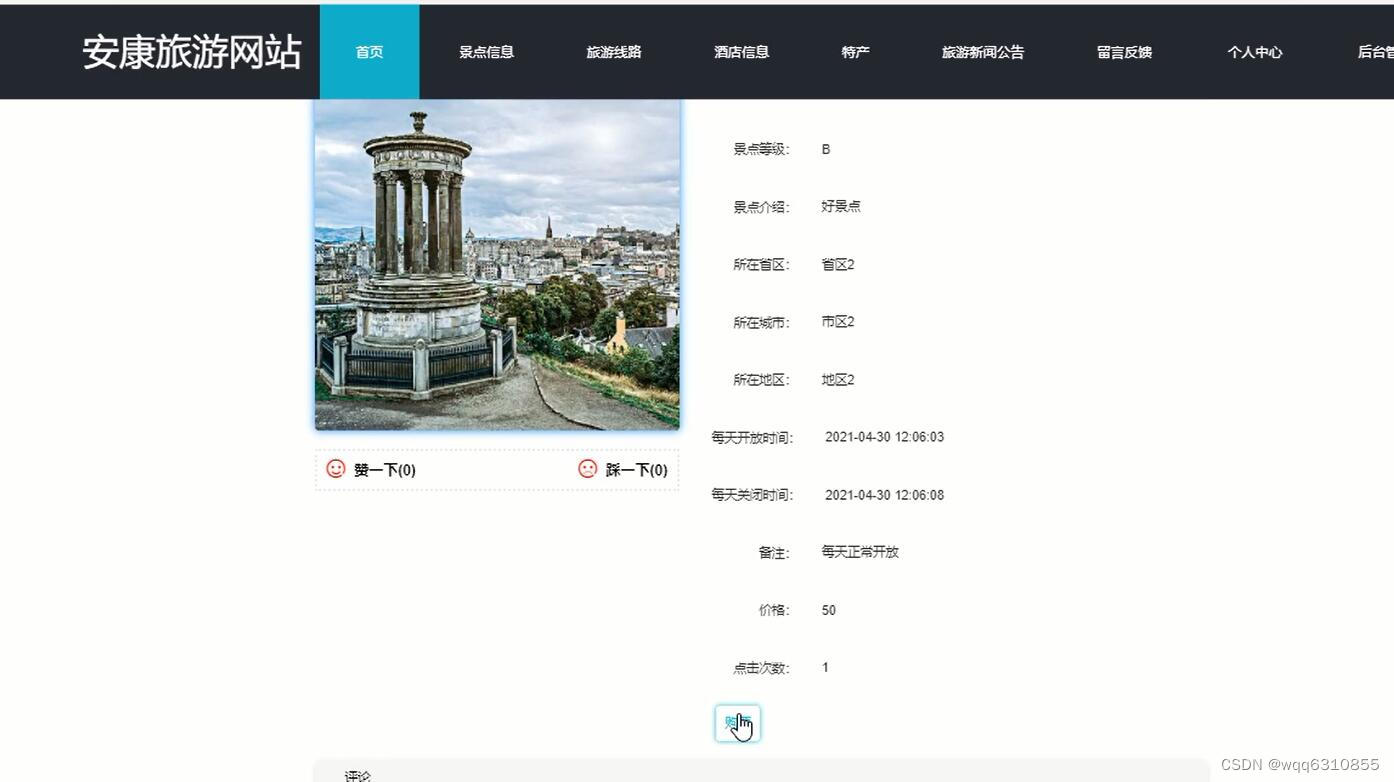This screenshot has width=1394, height=782.
Task: Click opening time 2021-04-30 12:06:03
Action: [x=884, y=437]
